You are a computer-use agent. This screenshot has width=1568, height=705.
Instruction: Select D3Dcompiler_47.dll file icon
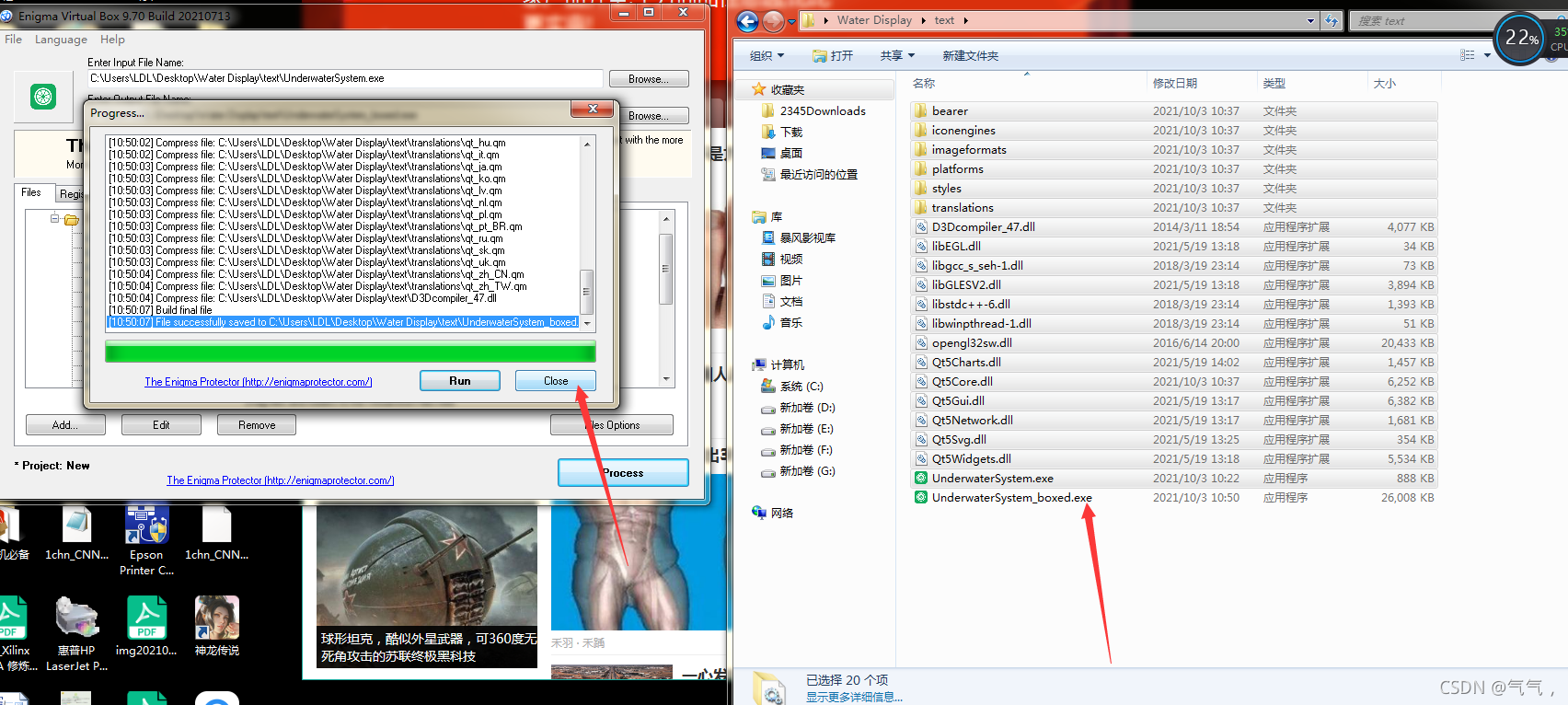tap(921, 227)
